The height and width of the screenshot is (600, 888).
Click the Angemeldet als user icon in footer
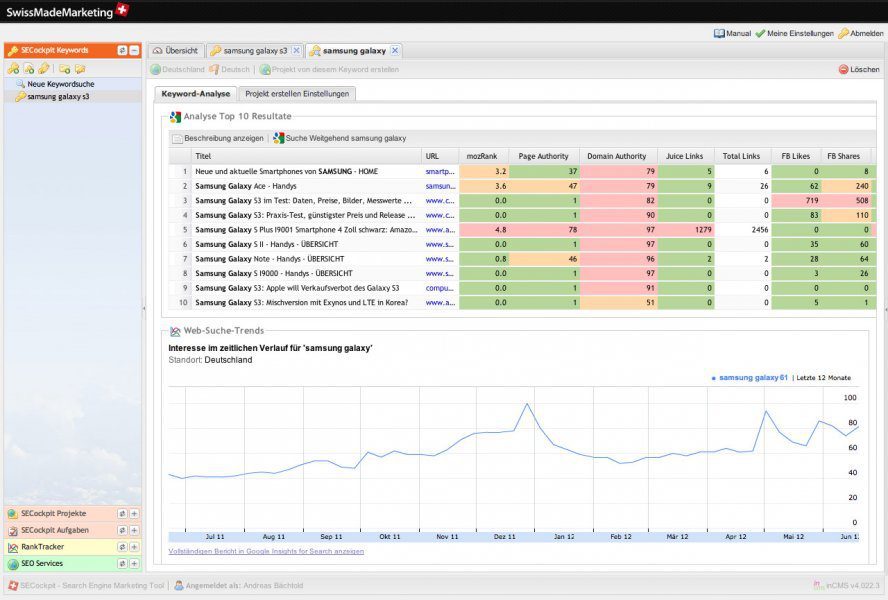(179, 585)
